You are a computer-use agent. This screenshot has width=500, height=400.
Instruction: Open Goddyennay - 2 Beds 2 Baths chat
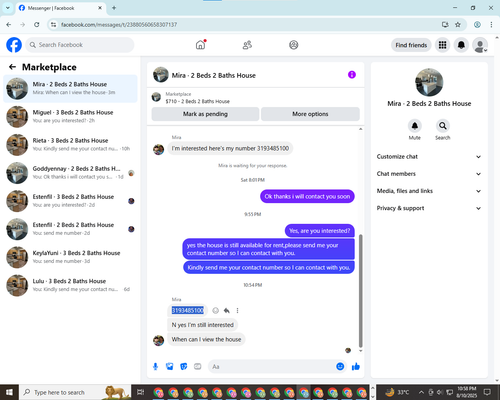(70, 173)
